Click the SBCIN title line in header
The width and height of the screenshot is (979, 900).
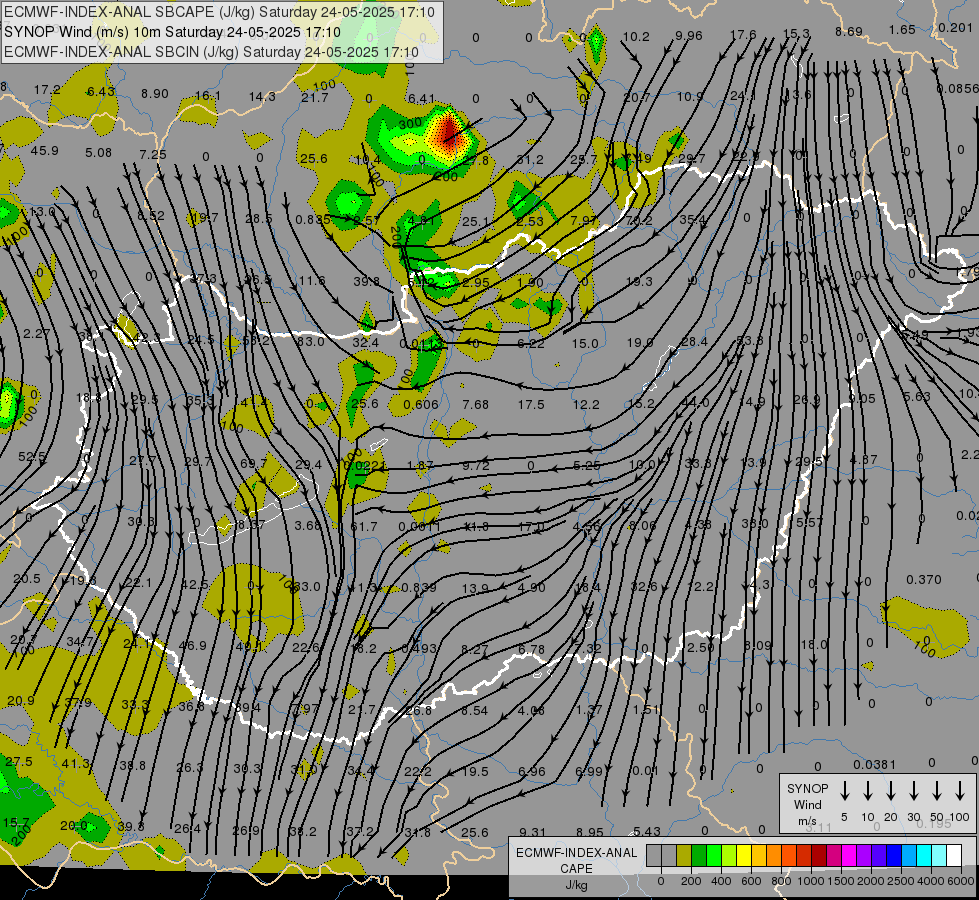[211, 52]
